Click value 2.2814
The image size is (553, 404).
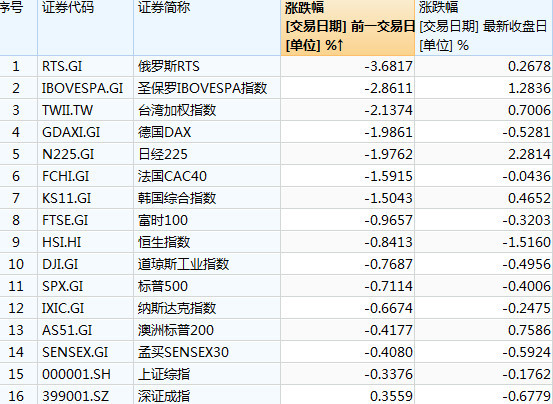[529, 154]
